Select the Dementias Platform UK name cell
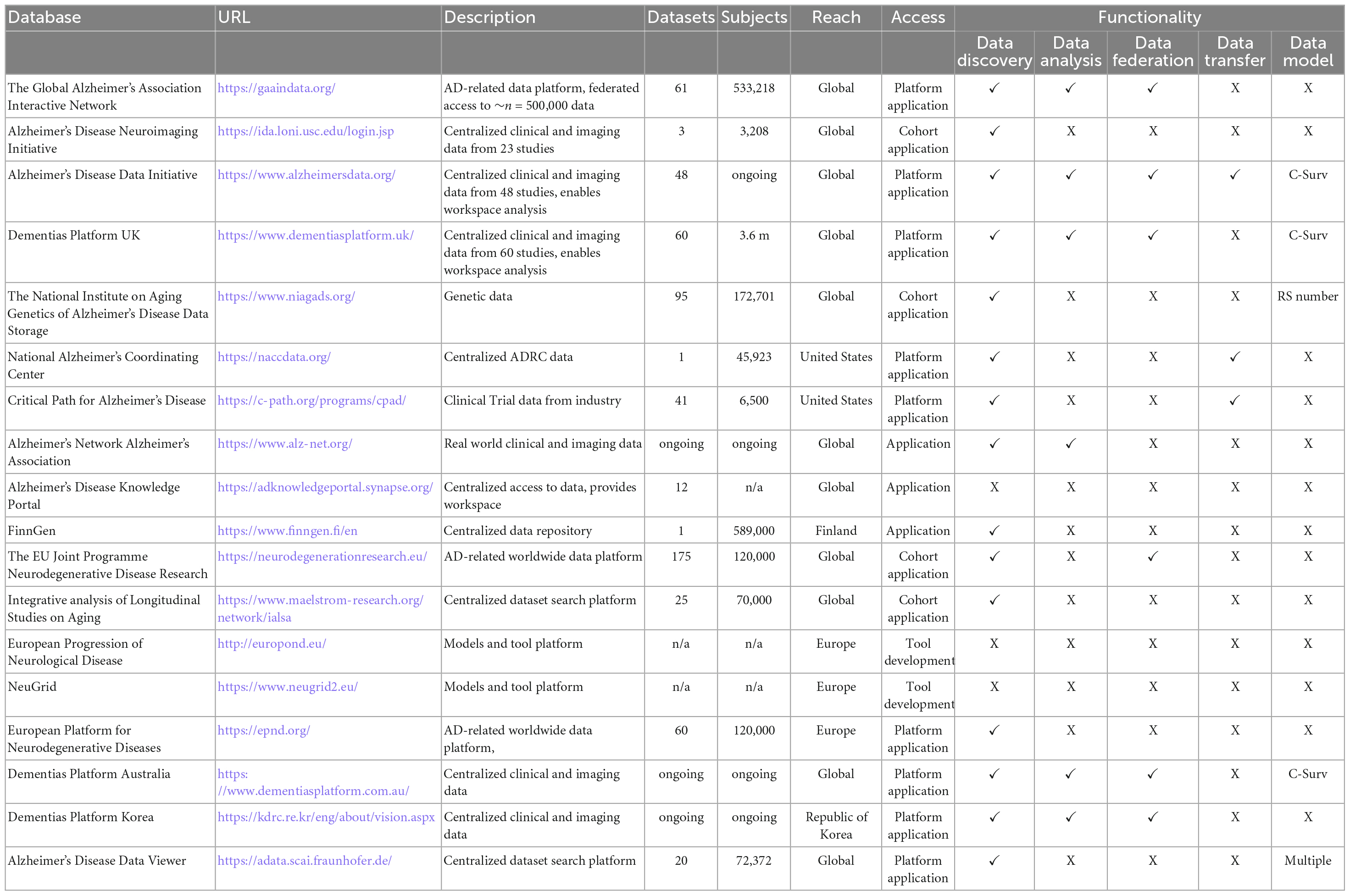 [74, 235]
